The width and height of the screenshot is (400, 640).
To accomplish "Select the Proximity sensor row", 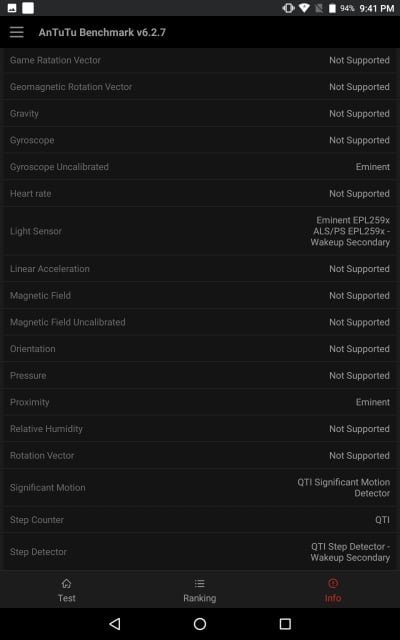I will pyautogui.click(x=200, y=402).
